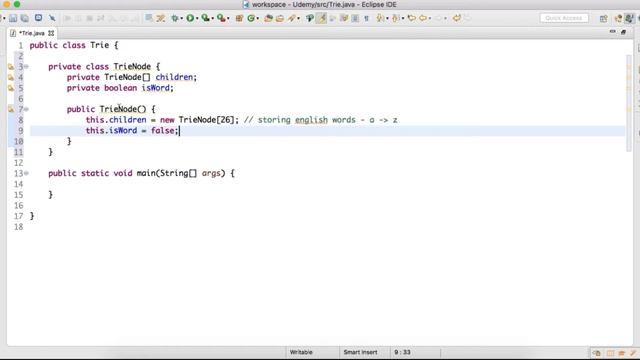The image size is (640, 360).
Task: Click the Writable status bar entry
Action: [x=301, y=352]
